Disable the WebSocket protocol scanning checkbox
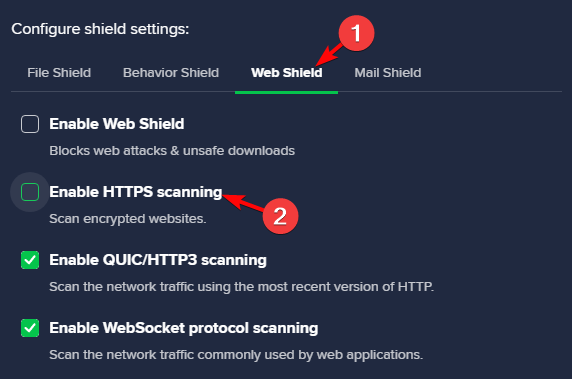The height and width of the screenshot is (379, 572). pos(30,328)
